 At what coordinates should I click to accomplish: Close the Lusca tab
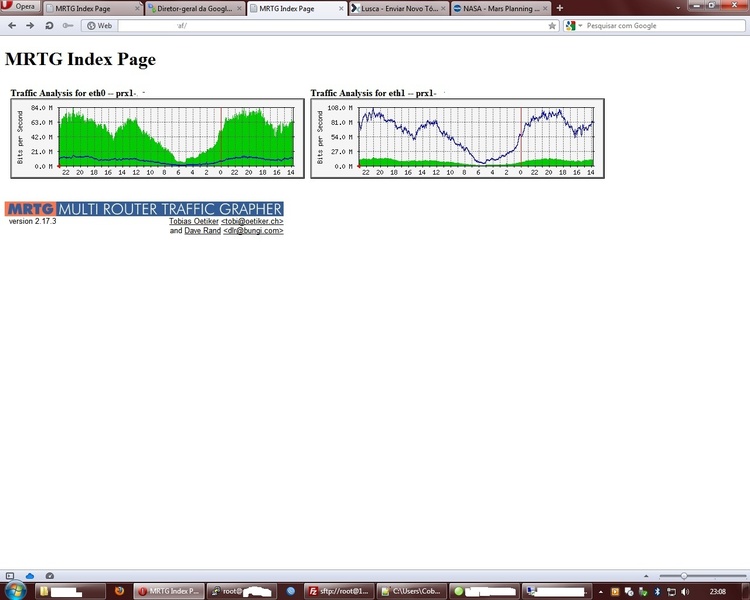coord(443,9)
